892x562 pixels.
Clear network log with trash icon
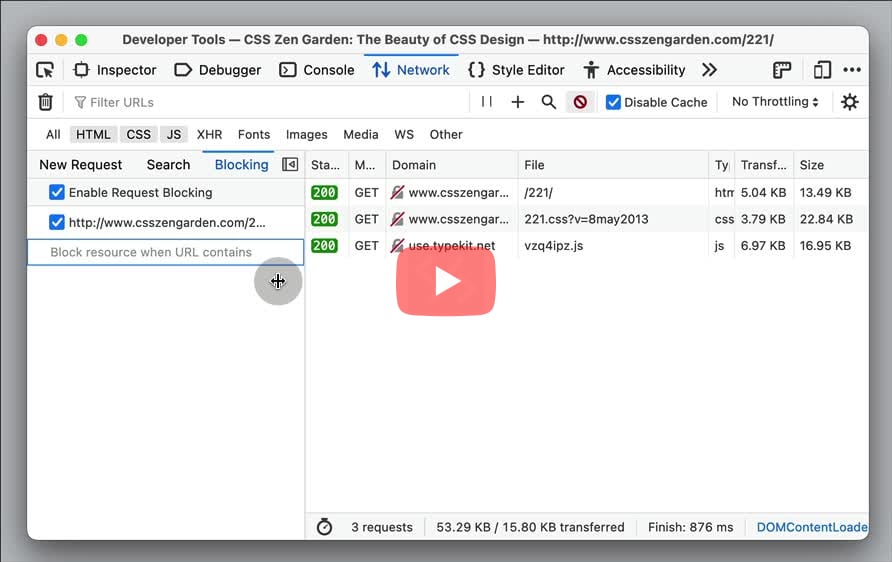click(46, 102)
